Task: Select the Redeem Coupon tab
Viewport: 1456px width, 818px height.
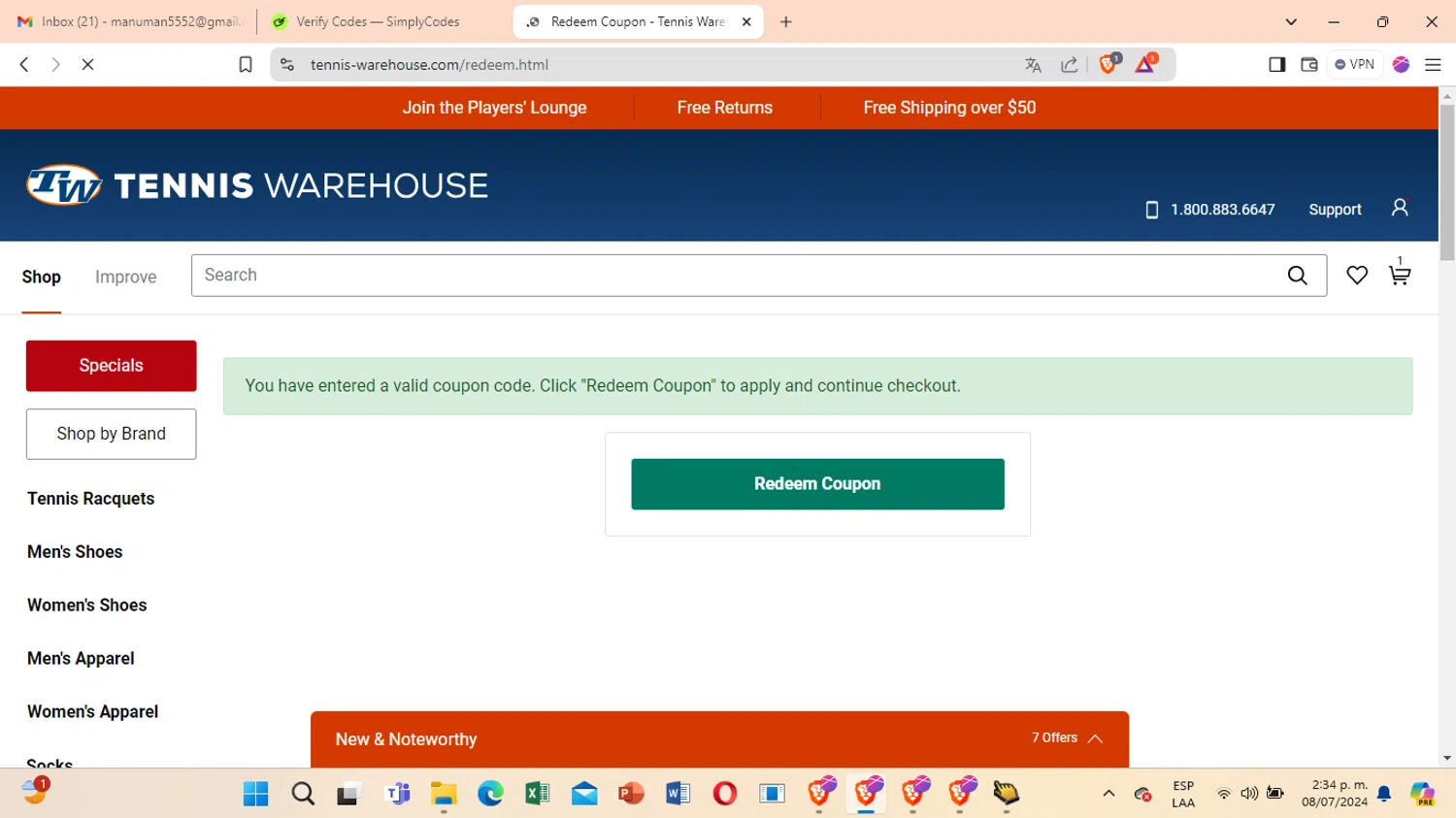Action: pyautogui.click(x=638, y=21)
